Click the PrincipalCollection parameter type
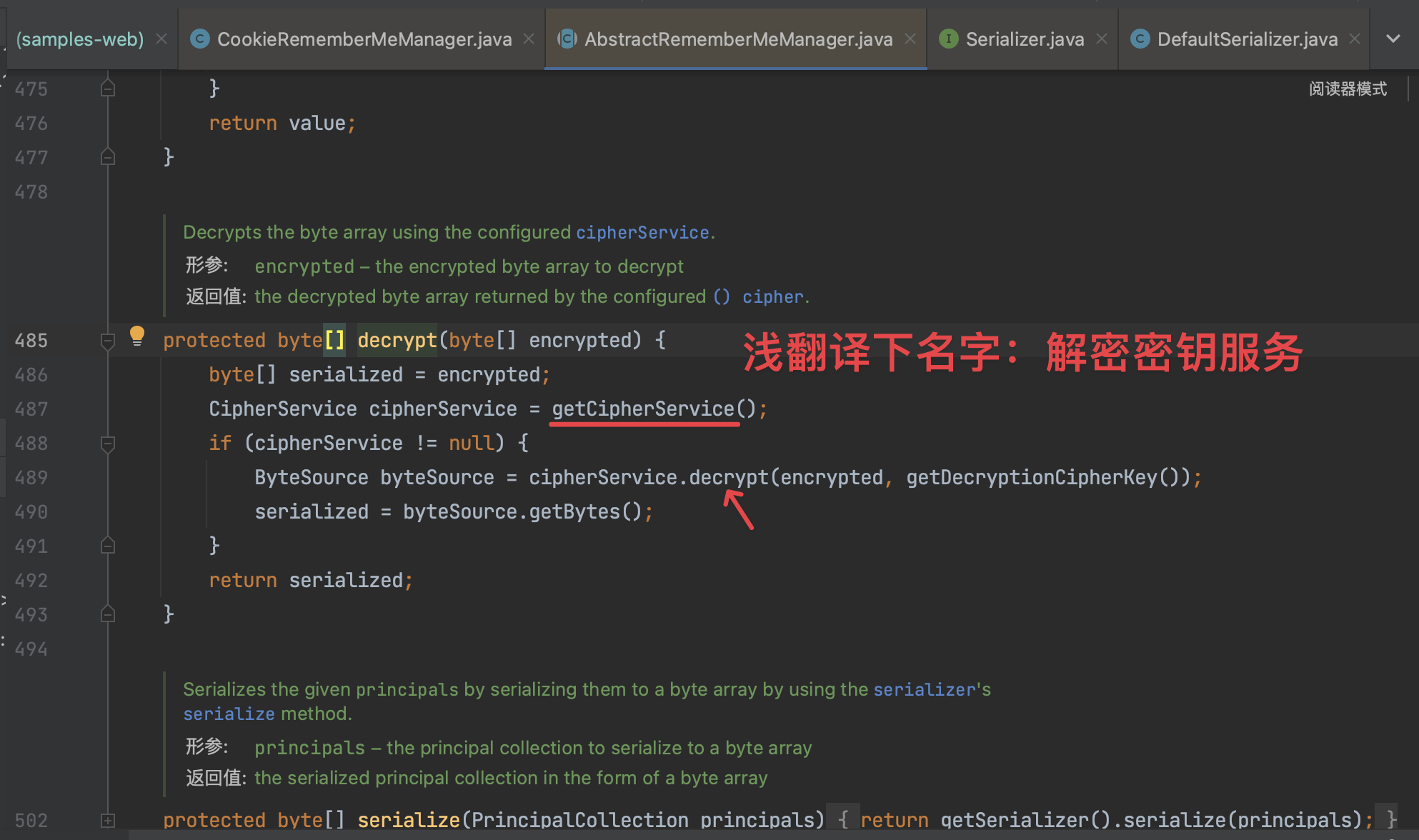Image resolution: width=1419 pixels, height=840 pixels. click(579, 820)
